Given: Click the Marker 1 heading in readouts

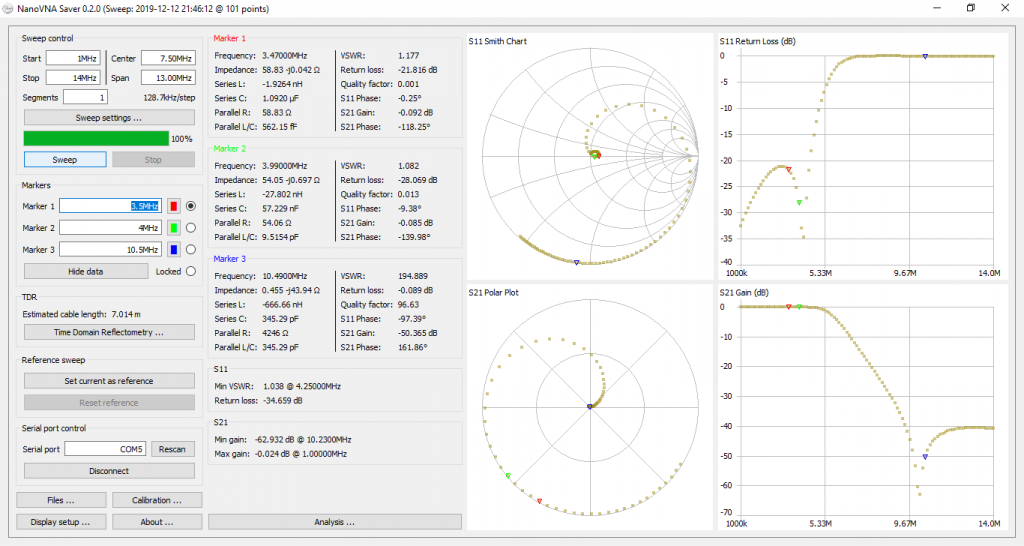Looking at the screenshot, I should click(230, 39).
